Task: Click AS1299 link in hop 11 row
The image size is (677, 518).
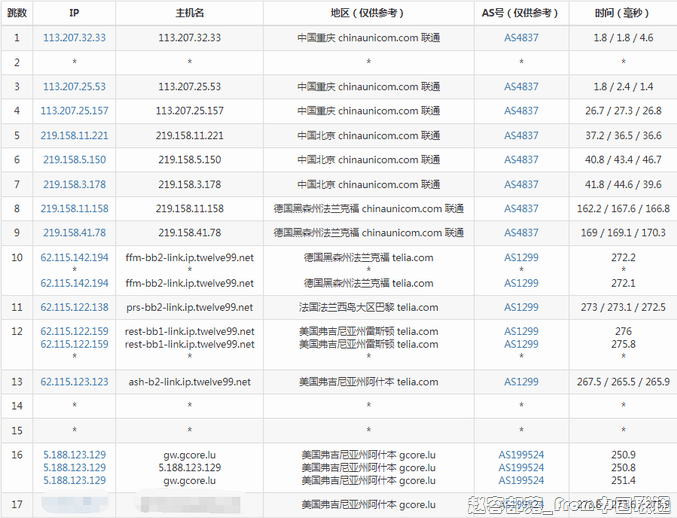Action: click(x=521, y=307)
